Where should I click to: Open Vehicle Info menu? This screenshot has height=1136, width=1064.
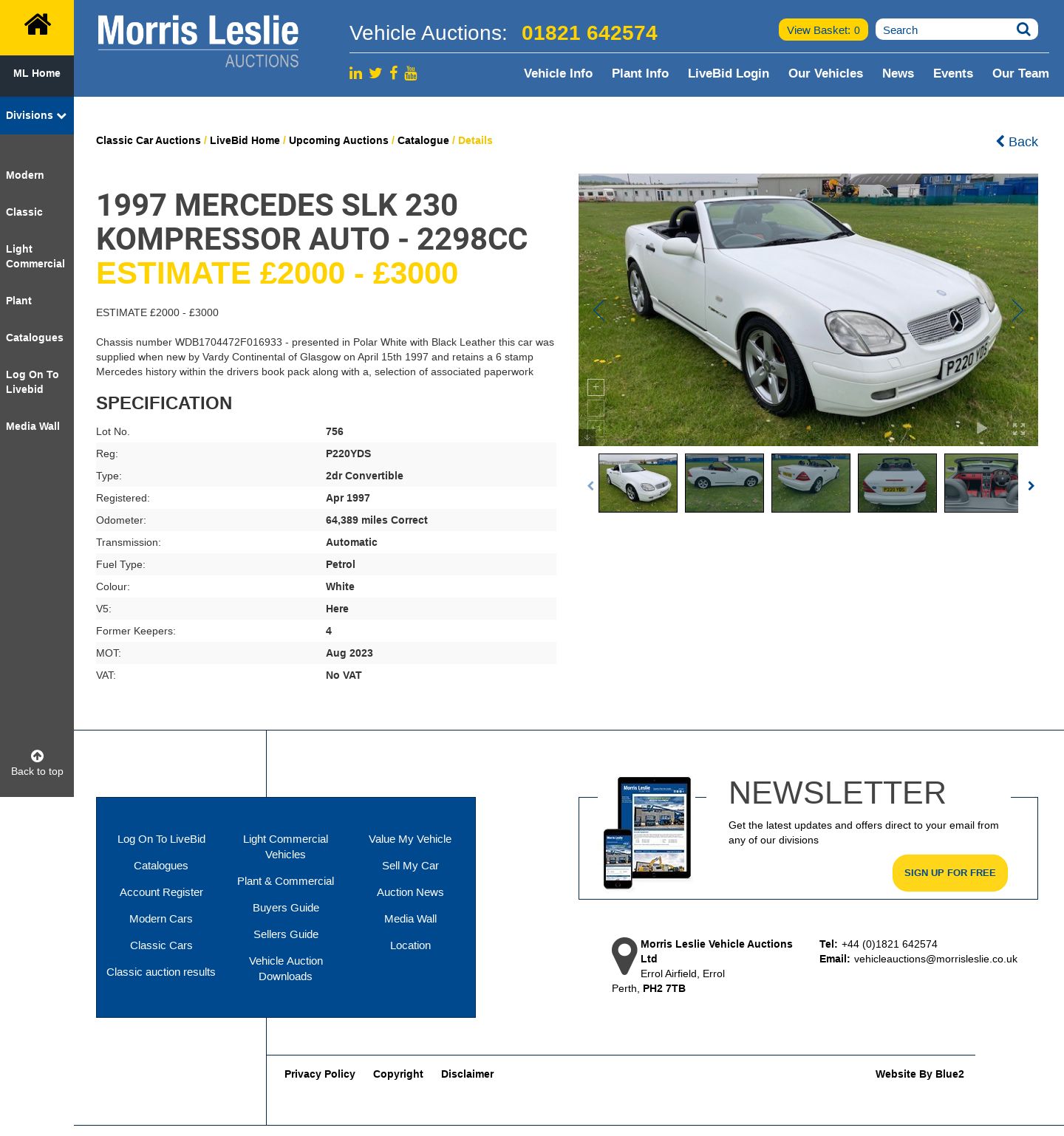pyautogui.click(x=558, y=73)
